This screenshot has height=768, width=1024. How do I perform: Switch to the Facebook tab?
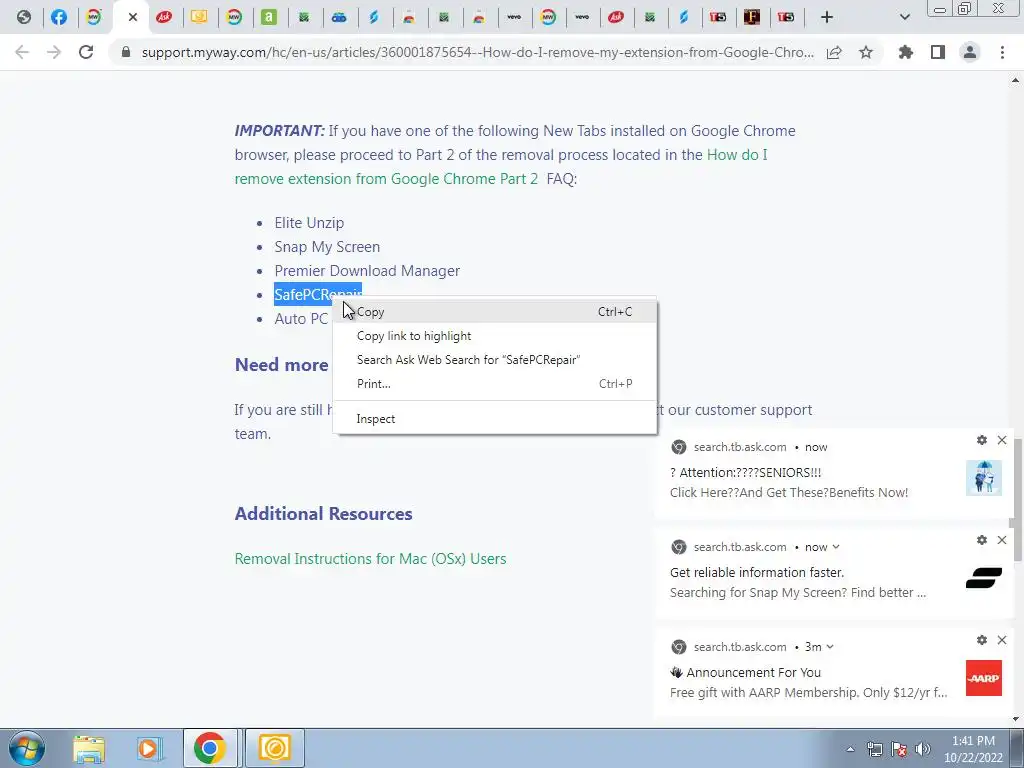[x=59, y=17]
